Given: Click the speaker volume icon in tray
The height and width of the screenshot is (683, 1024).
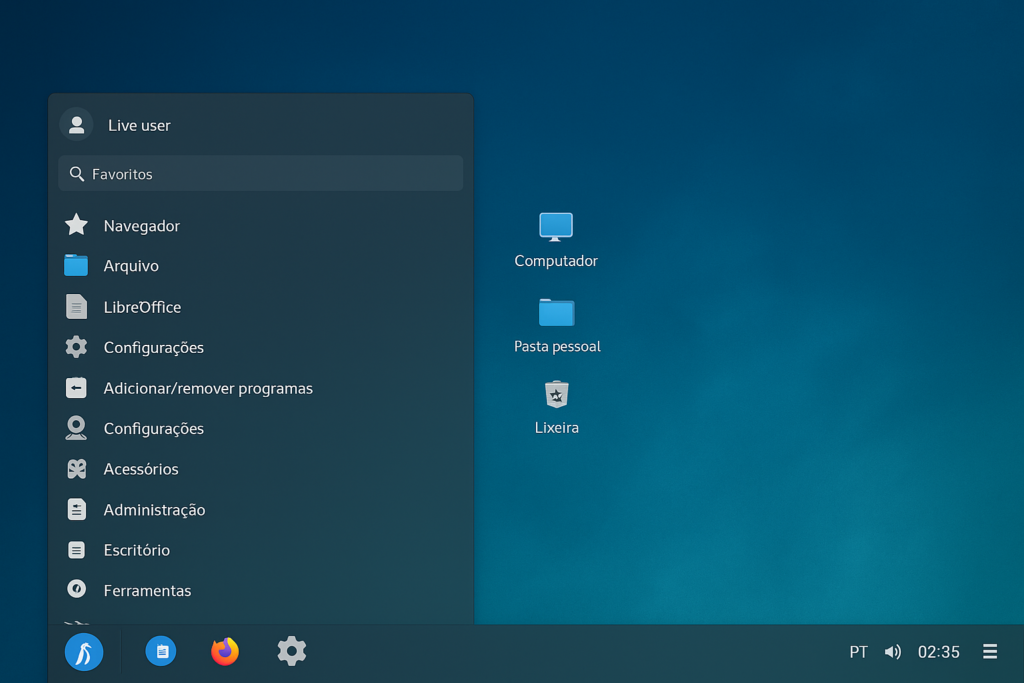Looking at the screenshot, I should [x=892, y=652].
